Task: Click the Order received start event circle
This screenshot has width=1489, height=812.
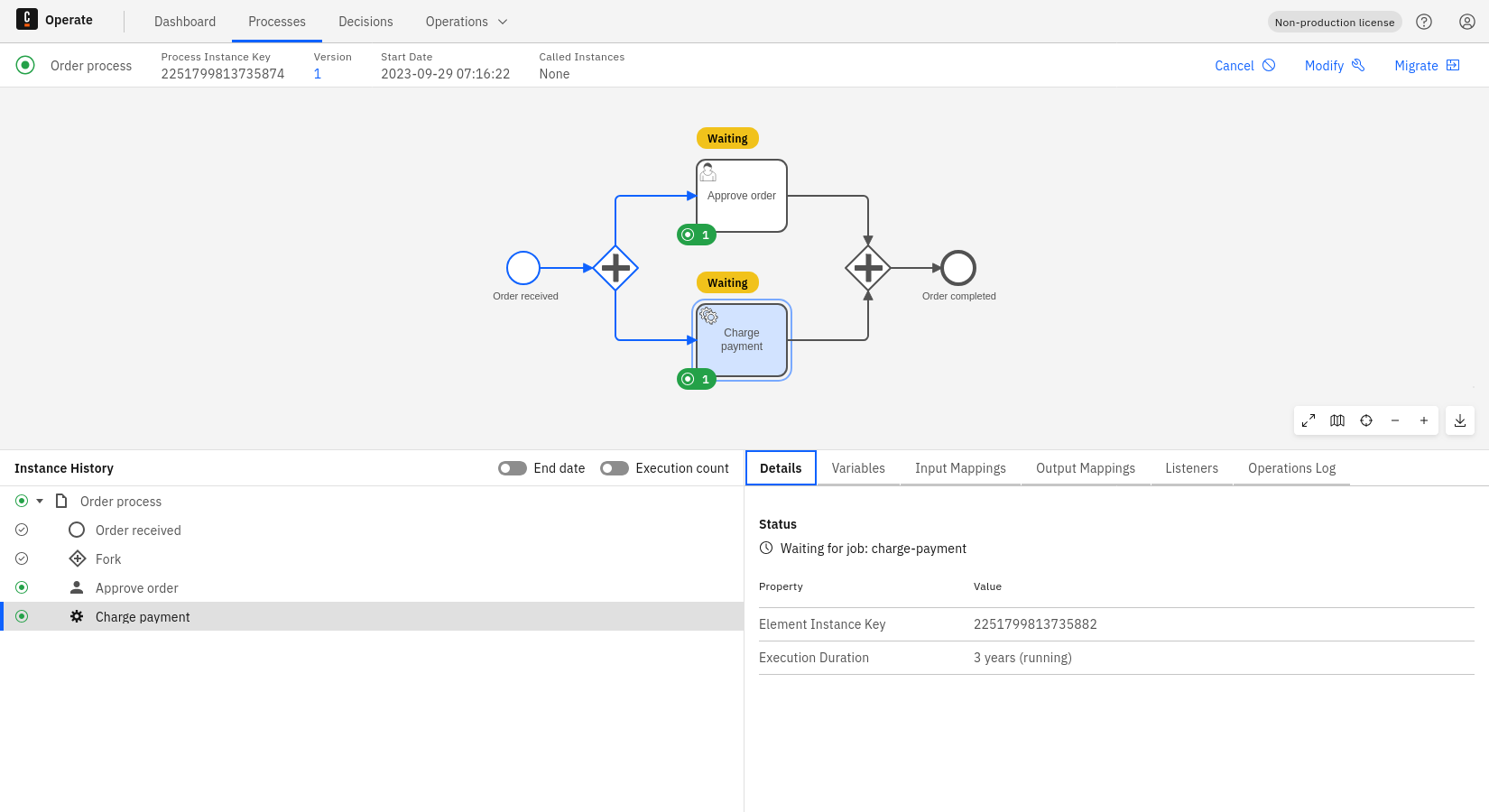Action: (x=523, y=268)
